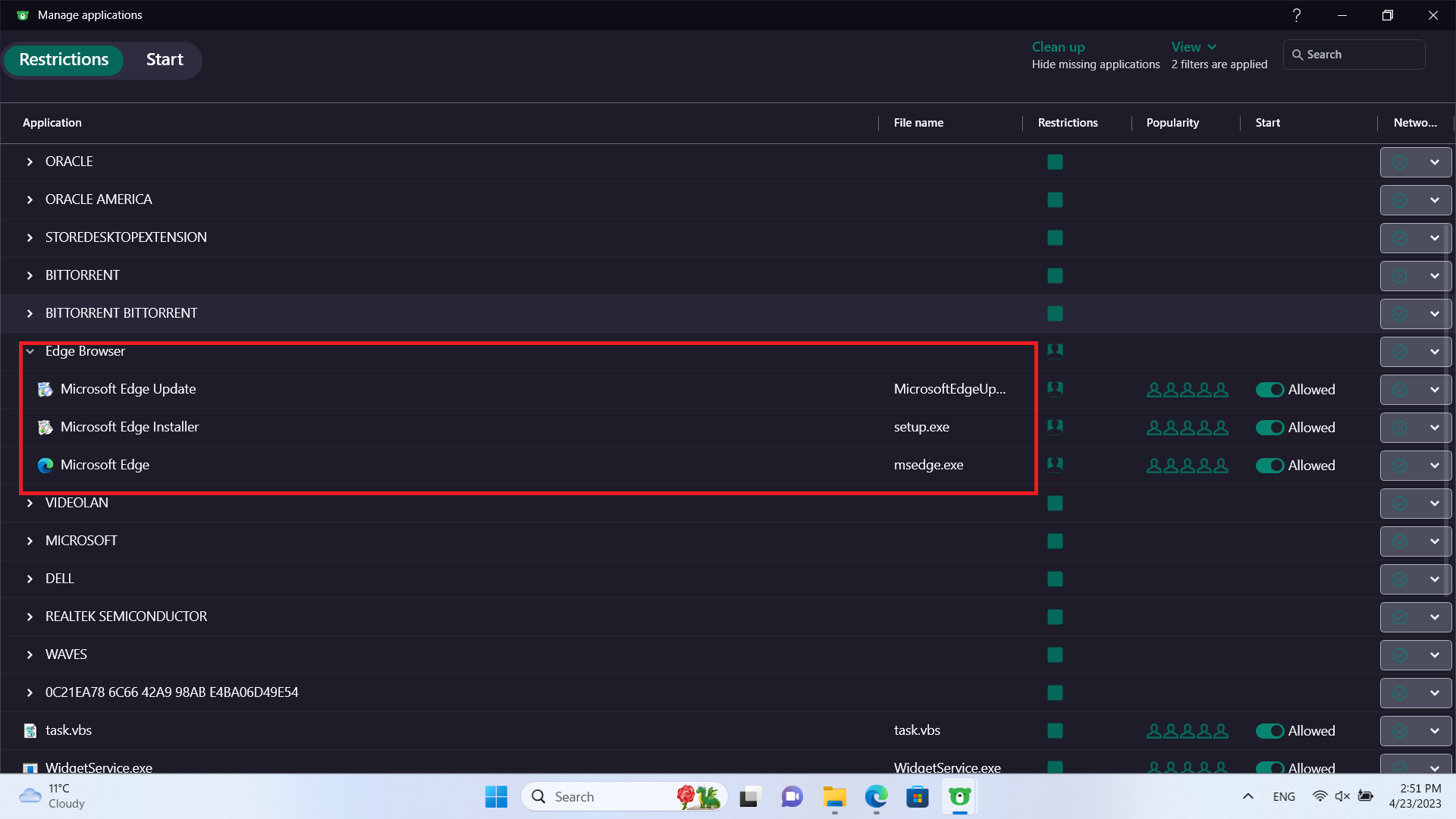
Task: Toggle the Allowed switch for task.vbs
Action: [1269, 731]
